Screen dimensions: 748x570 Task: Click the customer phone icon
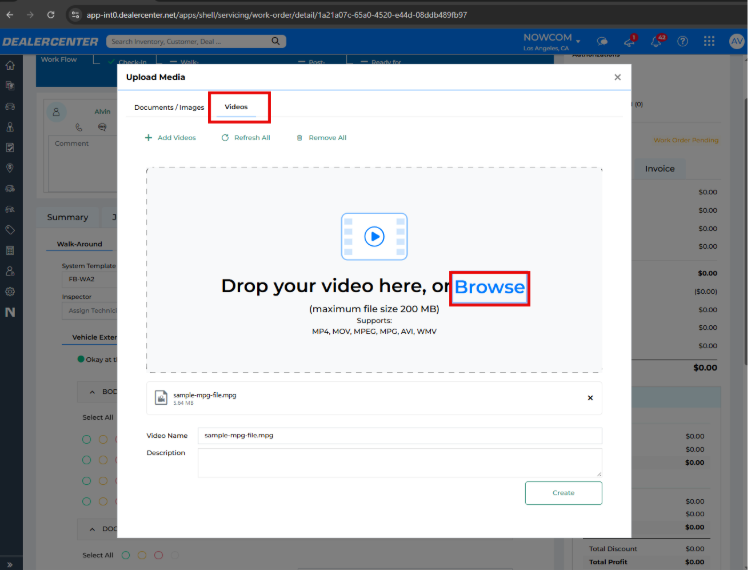click(79, 127)
